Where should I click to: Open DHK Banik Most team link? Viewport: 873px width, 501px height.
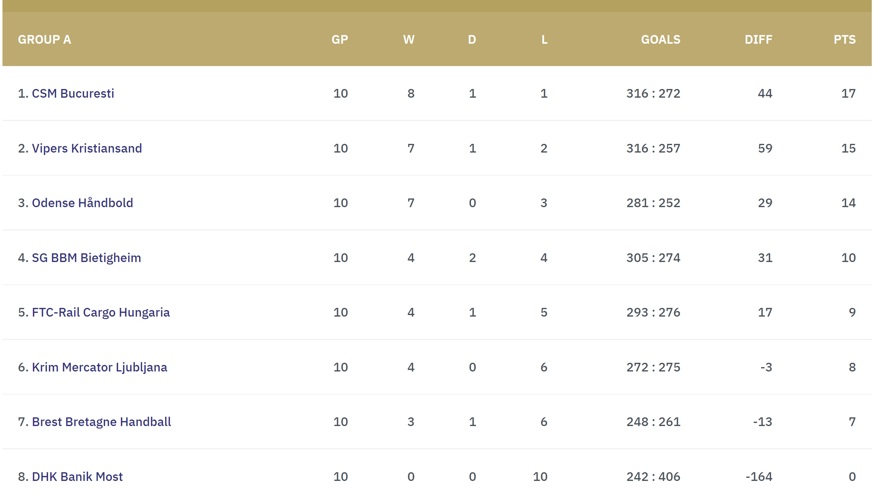point(77,477)
